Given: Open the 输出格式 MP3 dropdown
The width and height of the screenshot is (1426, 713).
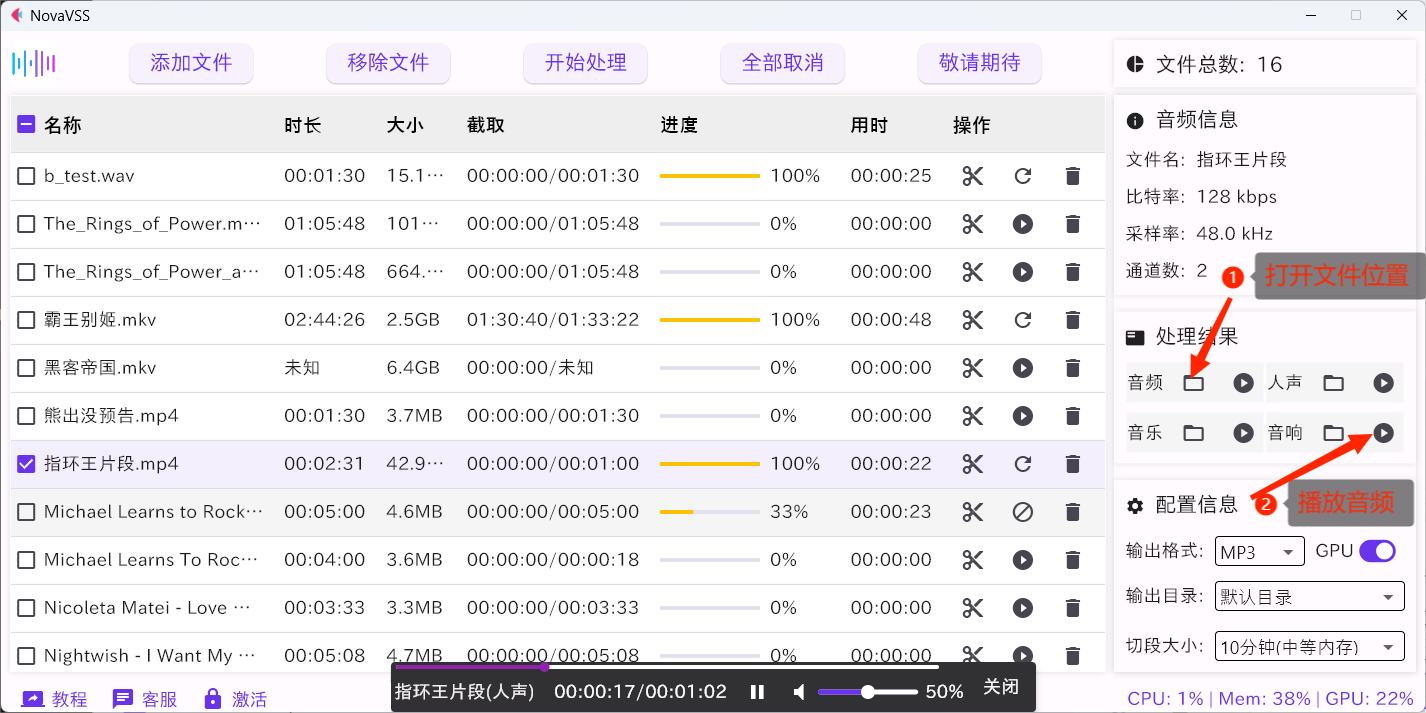Looking at the screenshot, I should 1259,551.
